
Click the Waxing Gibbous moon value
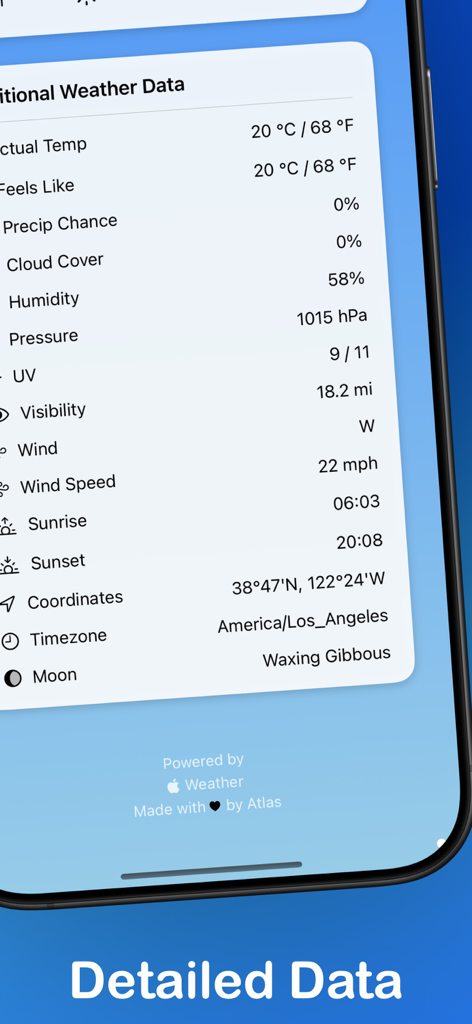327,657
